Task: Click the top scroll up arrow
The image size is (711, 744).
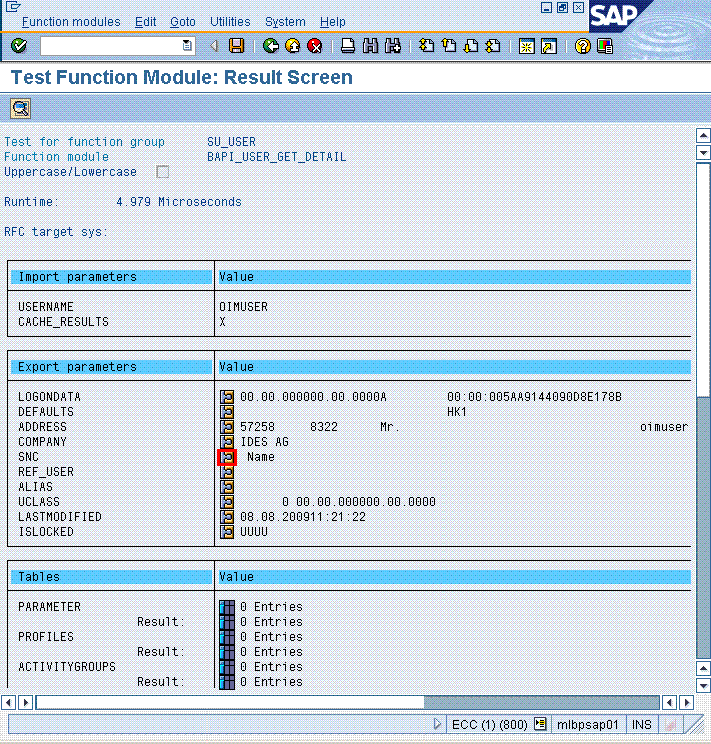Action: (703, 136)
